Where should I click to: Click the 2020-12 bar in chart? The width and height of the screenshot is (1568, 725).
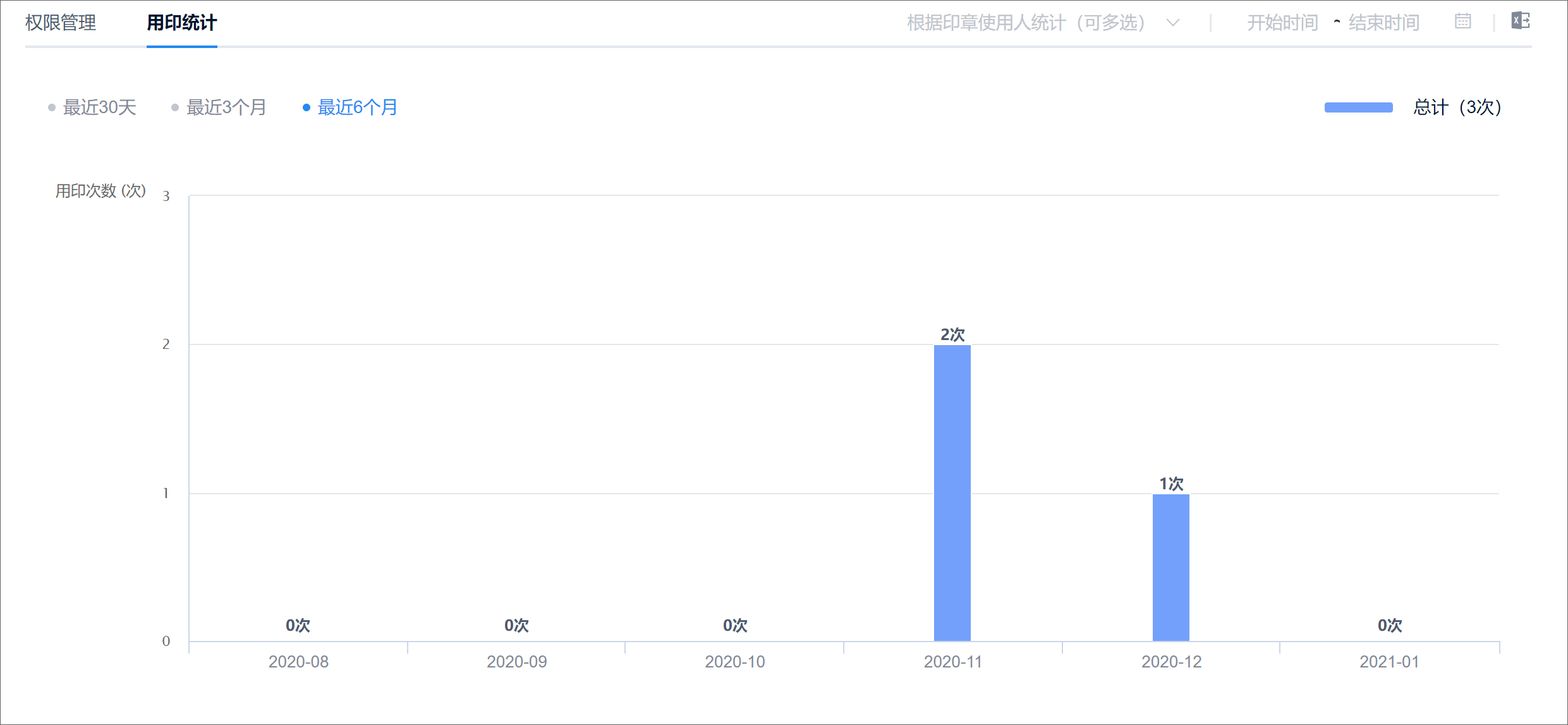click(1170, 567)
